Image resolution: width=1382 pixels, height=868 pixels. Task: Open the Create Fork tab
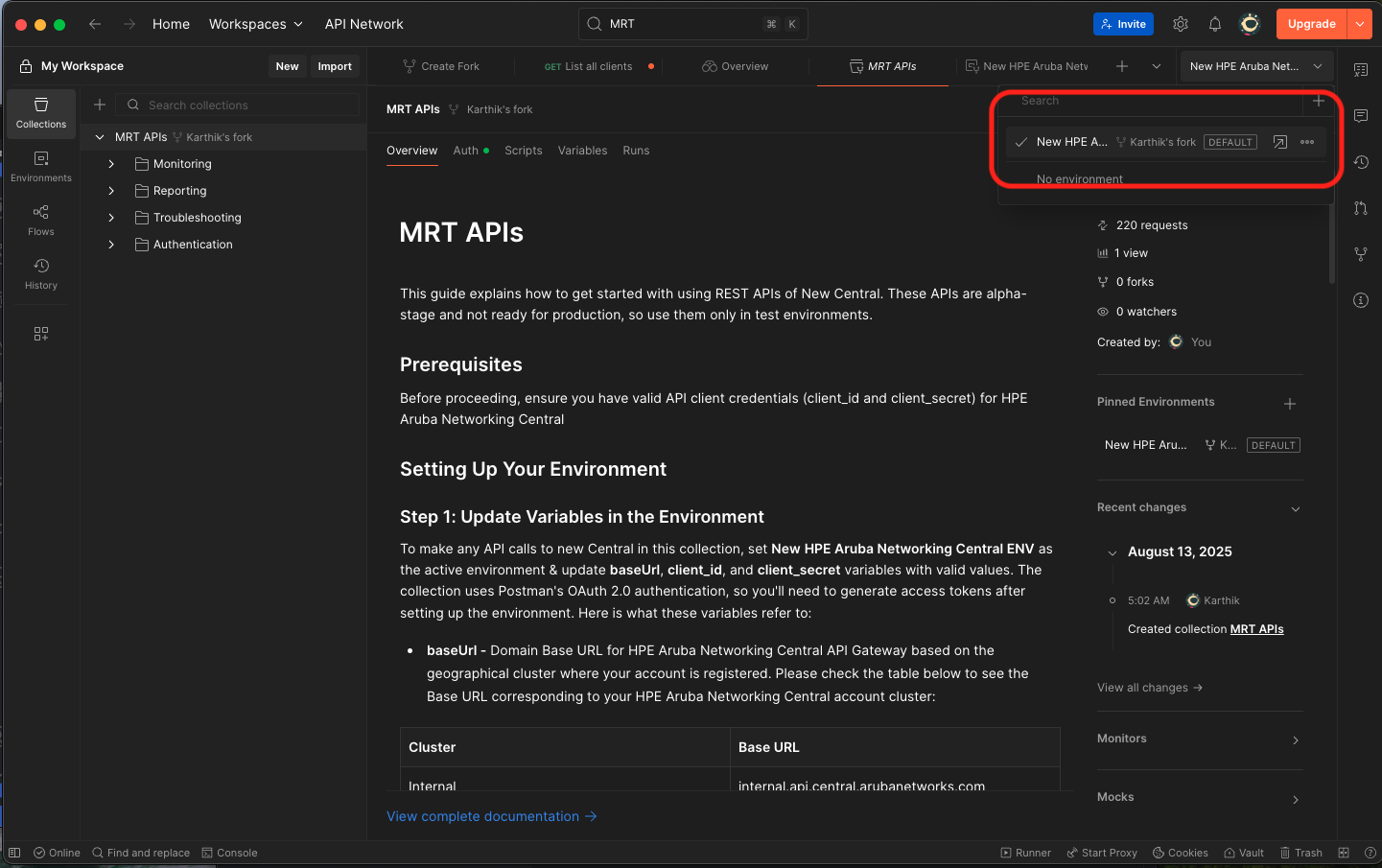point(441,66)
